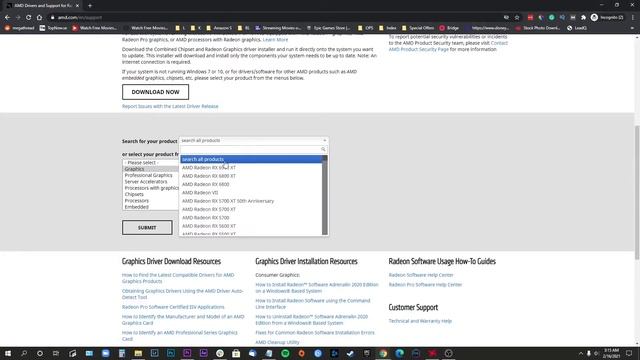Select Professional Graphics category
This screenshot has width=640, height=360.
[148, 175]
